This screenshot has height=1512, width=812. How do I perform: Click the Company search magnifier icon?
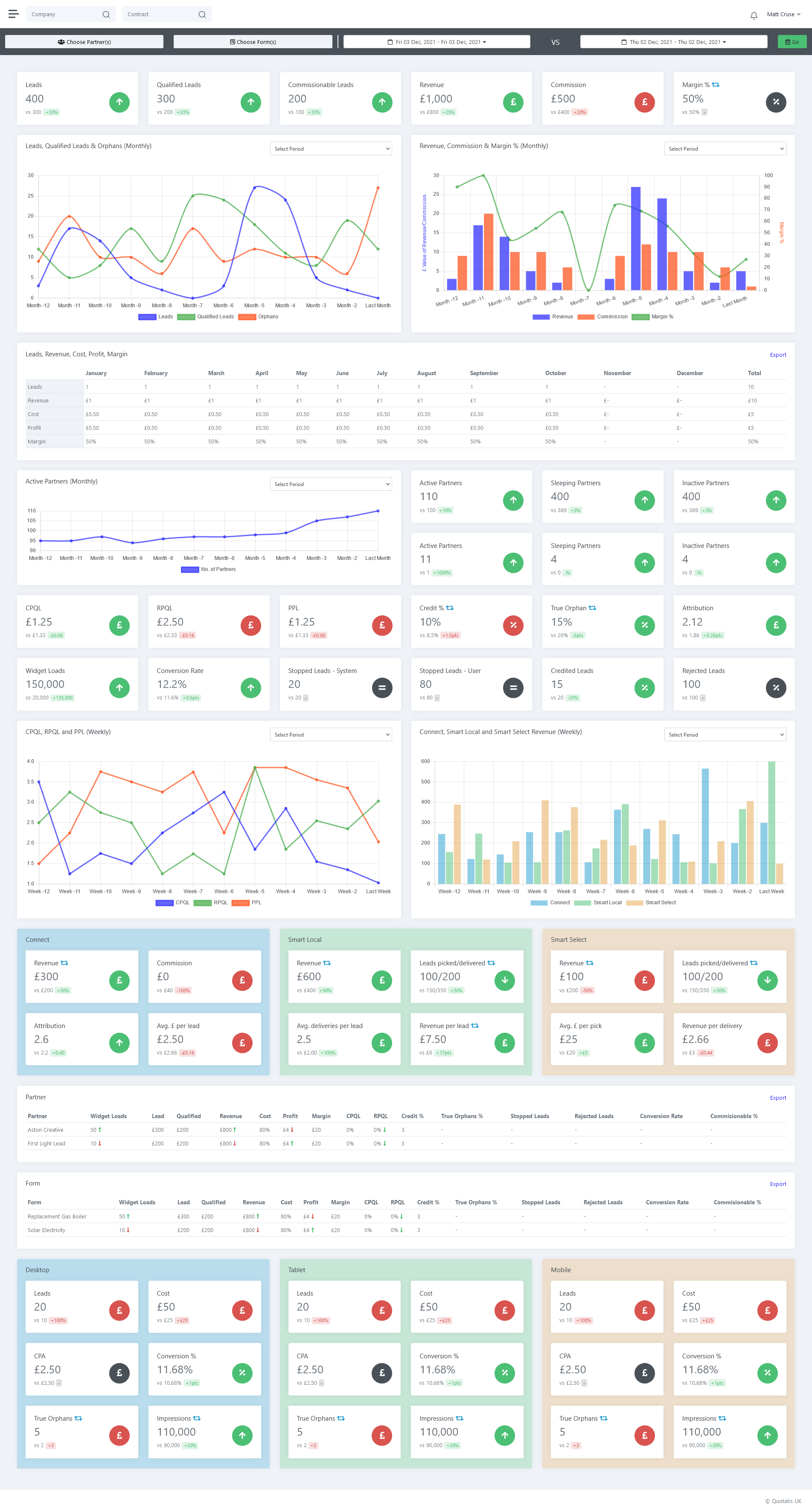[x=106, y=15]
